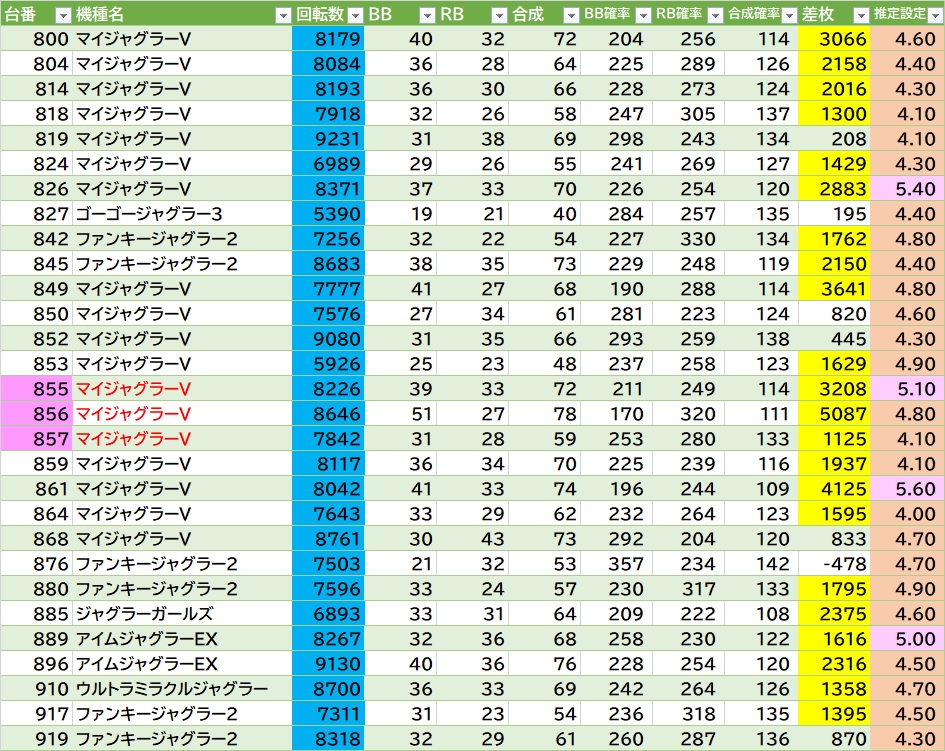Select the difference cell 3066
This screenshot has height=751, width=945.
[x=834, y=39]
